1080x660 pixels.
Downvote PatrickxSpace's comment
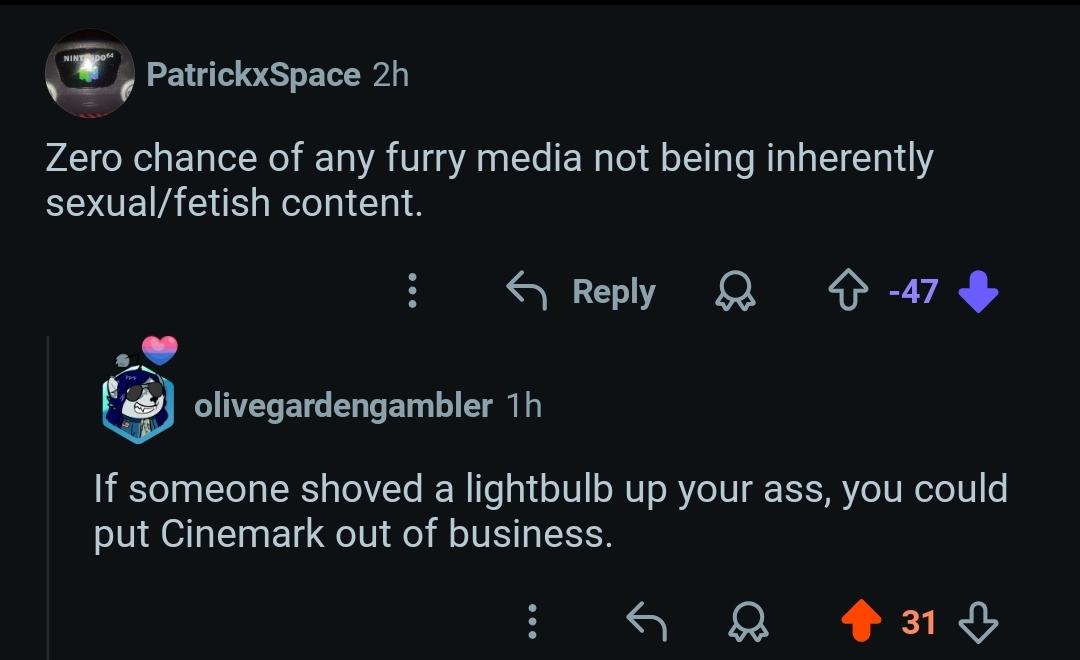click(x=977, y=291)
